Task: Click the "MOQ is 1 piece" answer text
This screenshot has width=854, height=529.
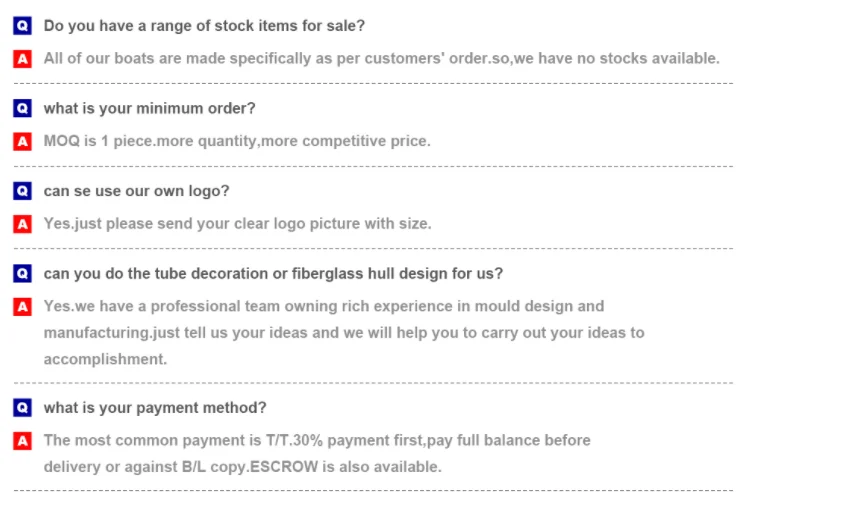Action: point(237,141)
